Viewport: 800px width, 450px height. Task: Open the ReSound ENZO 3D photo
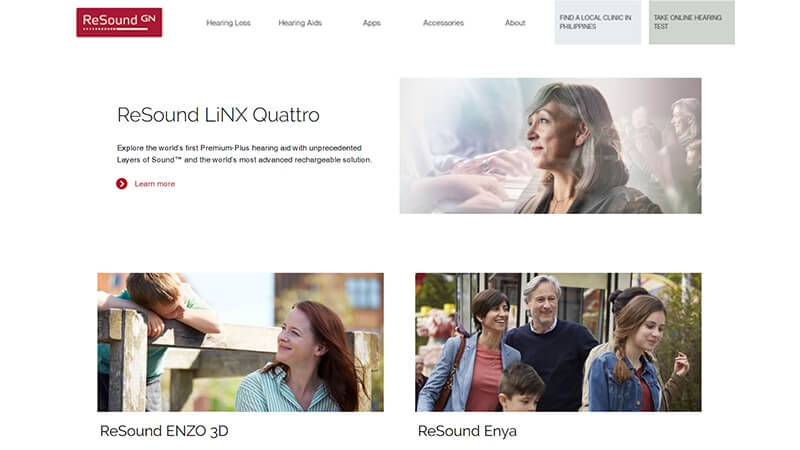[240, 342]
